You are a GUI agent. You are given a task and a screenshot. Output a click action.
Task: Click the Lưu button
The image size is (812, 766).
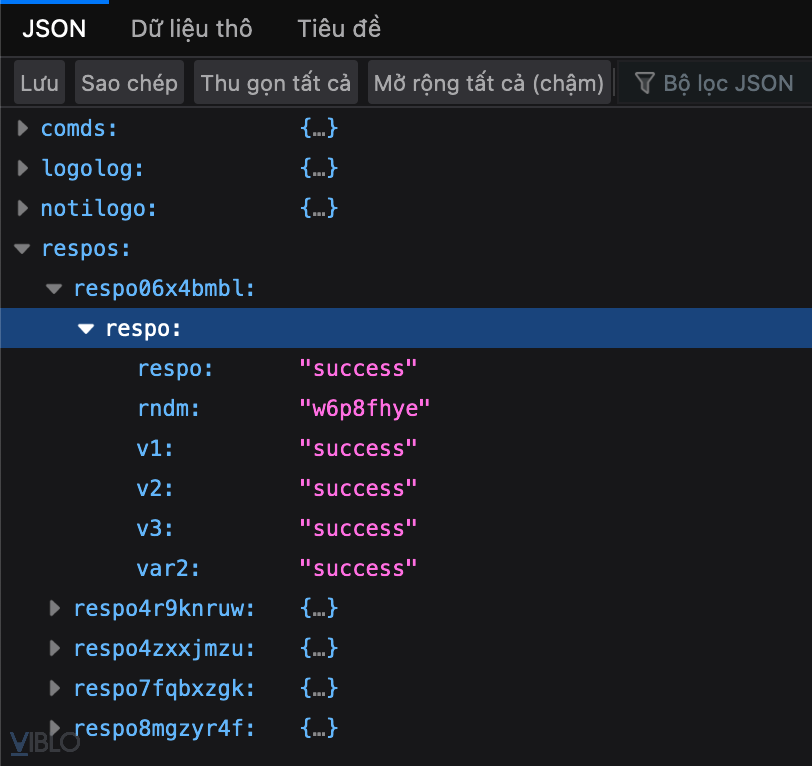click(x=40, y=83)
